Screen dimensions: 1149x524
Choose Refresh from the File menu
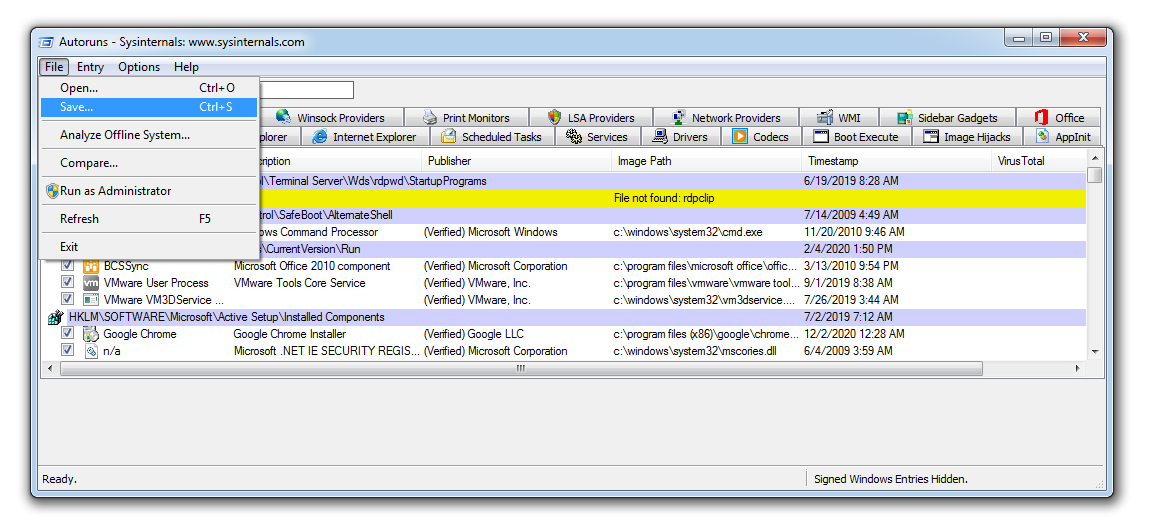pos(149,218)
